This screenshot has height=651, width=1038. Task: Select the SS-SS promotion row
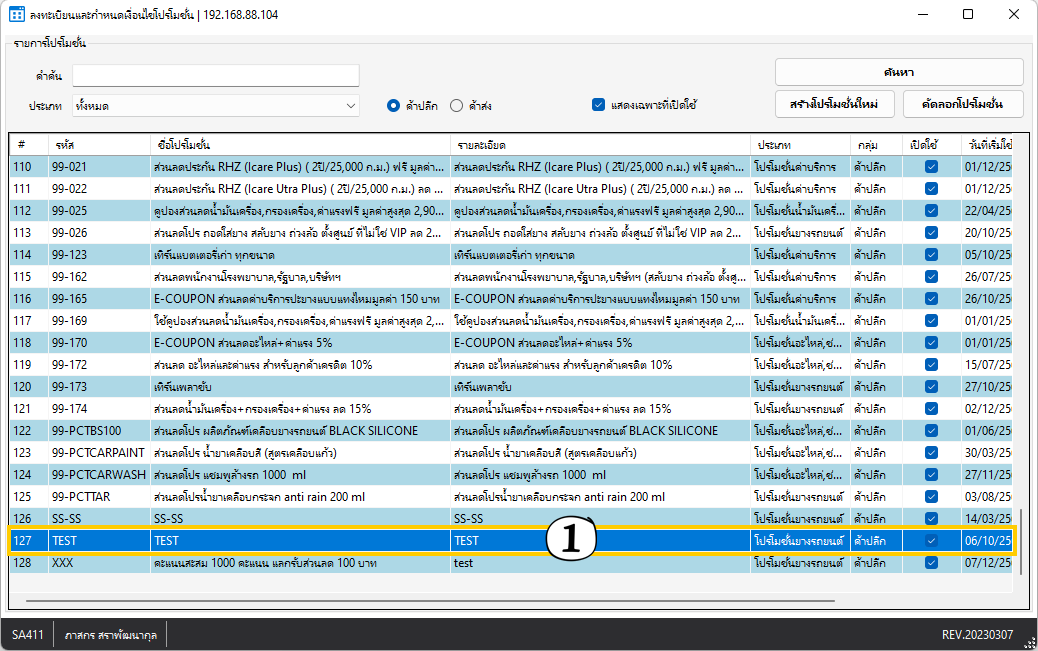[300, 519]
